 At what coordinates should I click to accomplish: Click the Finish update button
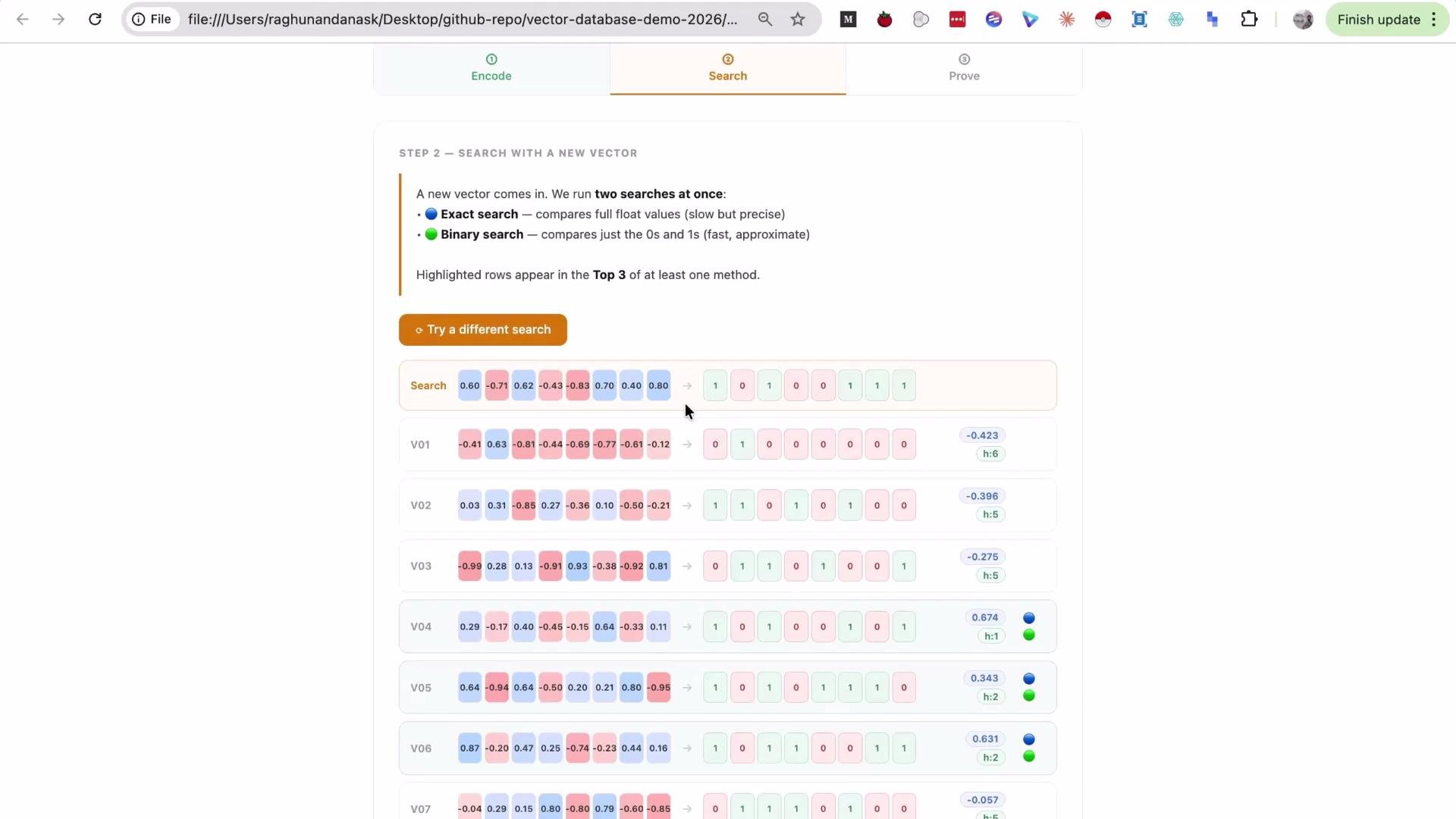1379,20
